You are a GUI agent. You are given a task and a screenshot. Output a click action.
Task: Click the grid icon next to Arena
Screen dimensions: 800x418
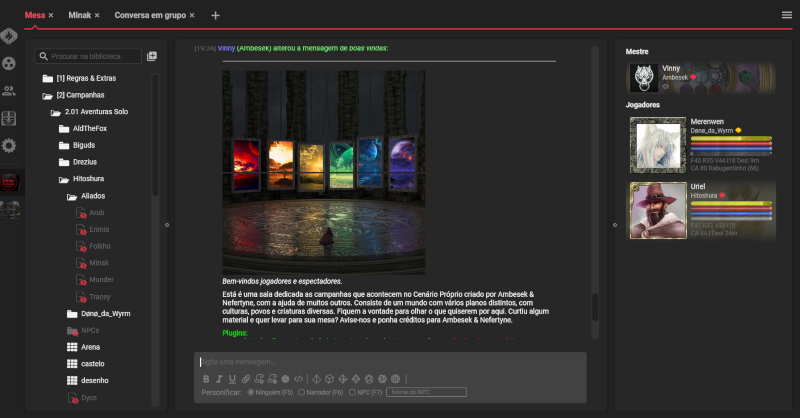[72, 347]
